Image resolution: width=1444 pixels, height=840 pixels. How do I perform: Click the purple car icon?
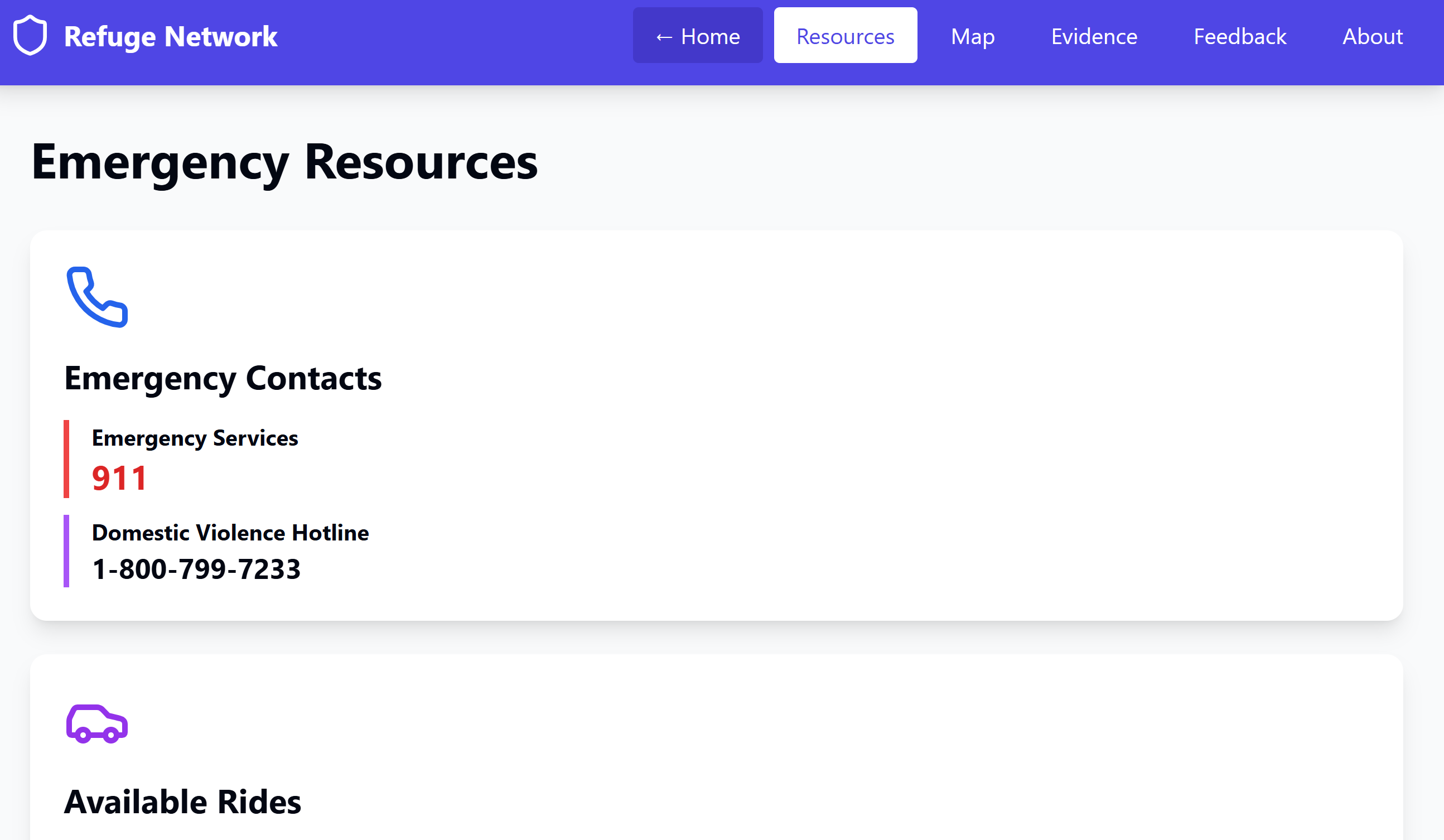97,723
